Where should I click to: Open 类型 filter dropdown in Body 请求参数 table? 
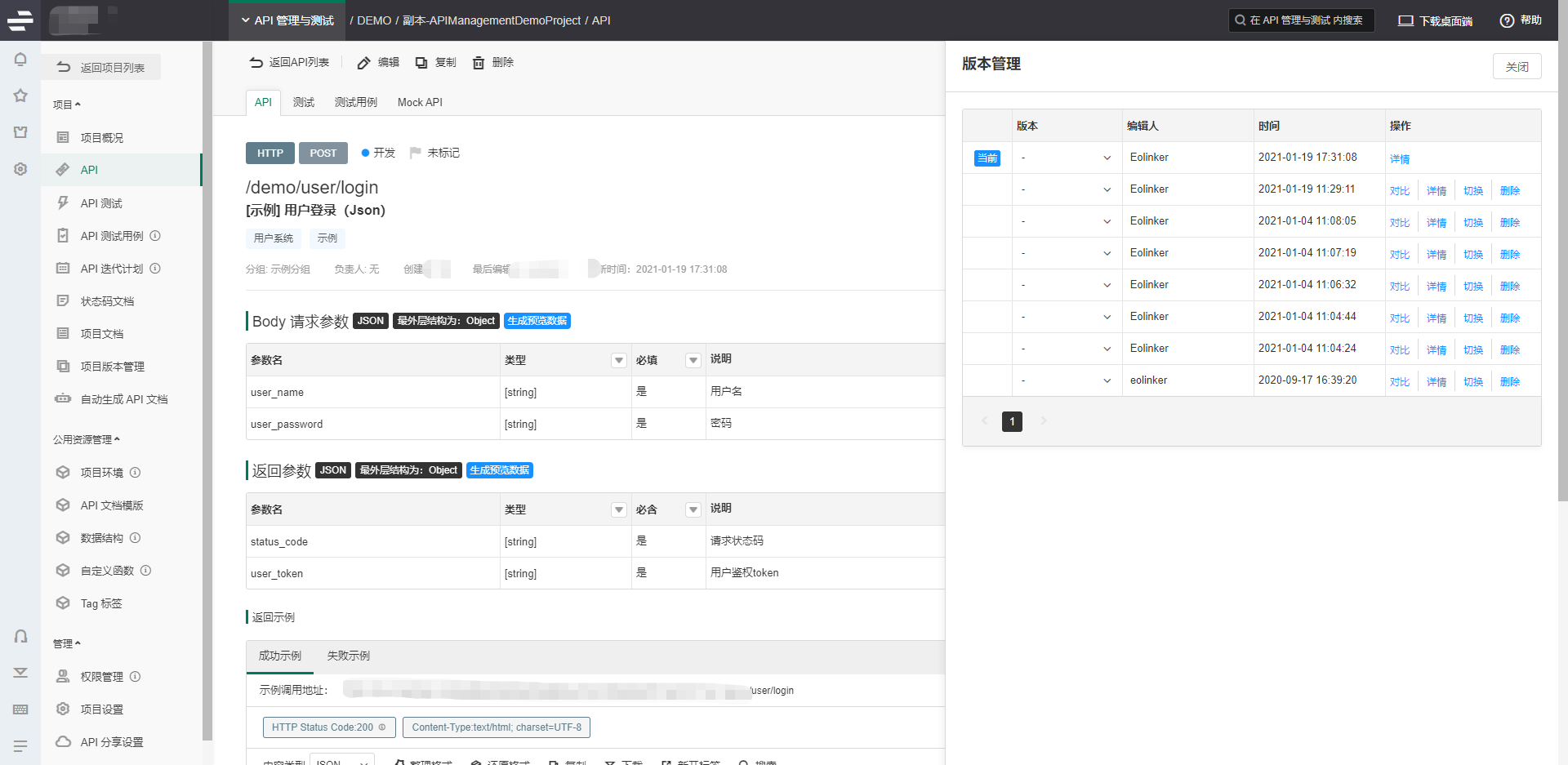(x=619, y=360)
